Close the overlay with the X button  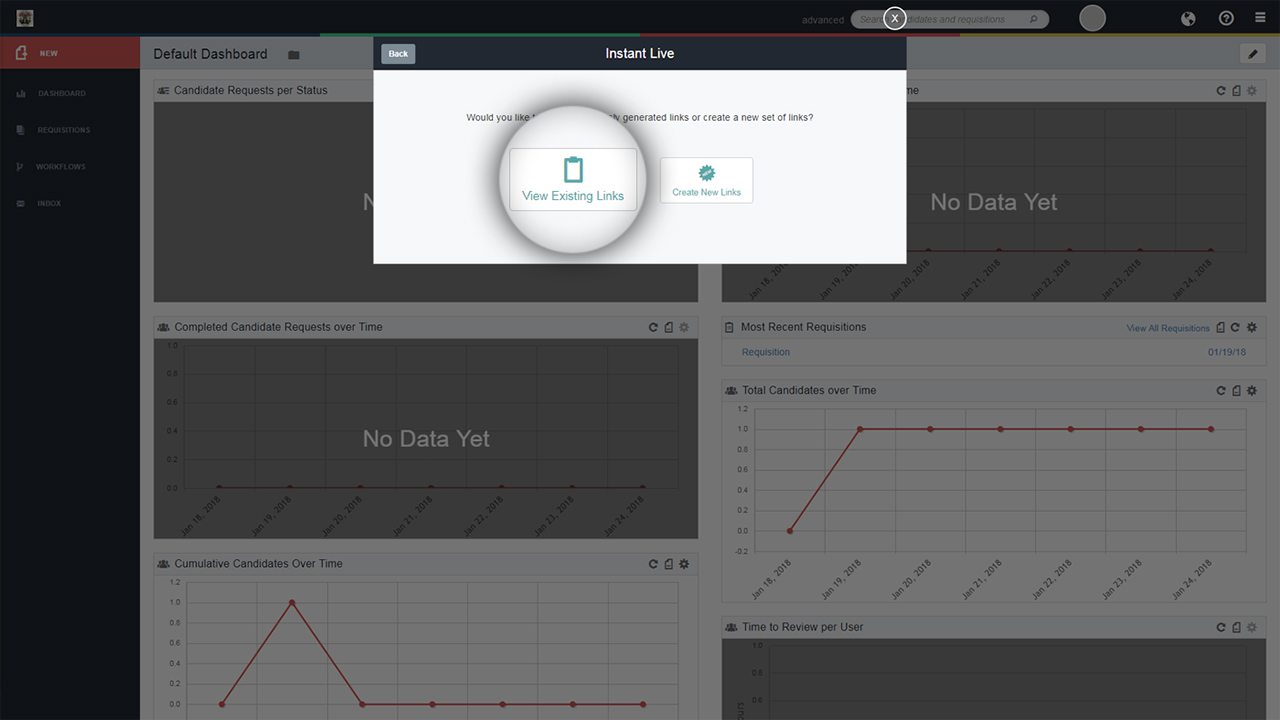895,18
